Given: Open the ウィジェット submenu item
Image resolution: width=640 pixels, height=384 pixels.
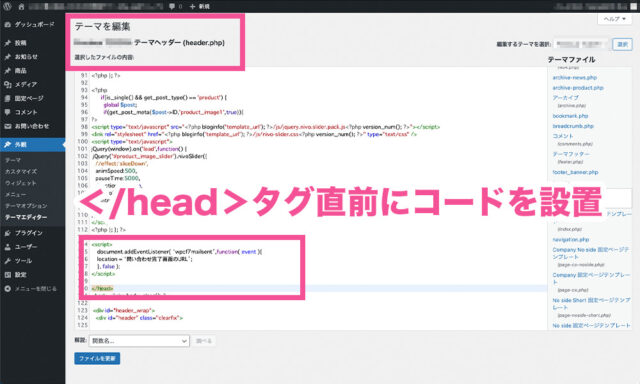Looking at the screenshot, I should (21, 183).
